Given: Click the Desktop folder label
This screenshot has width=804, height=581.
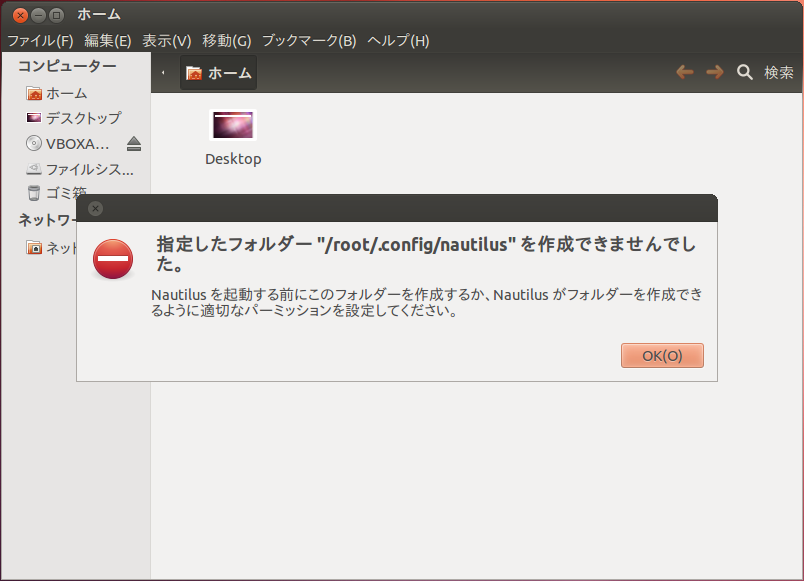Looking at the screenshot, I should tap(233, 159).
